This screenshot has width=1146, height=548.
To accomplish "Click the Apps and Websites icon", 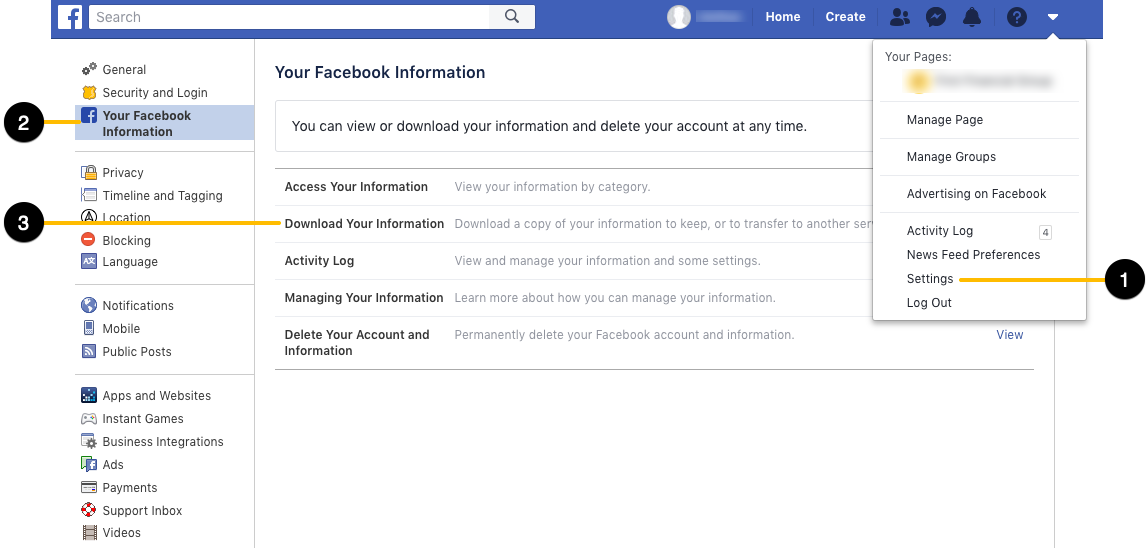I will pyautogui.click(x=89, y=395).
